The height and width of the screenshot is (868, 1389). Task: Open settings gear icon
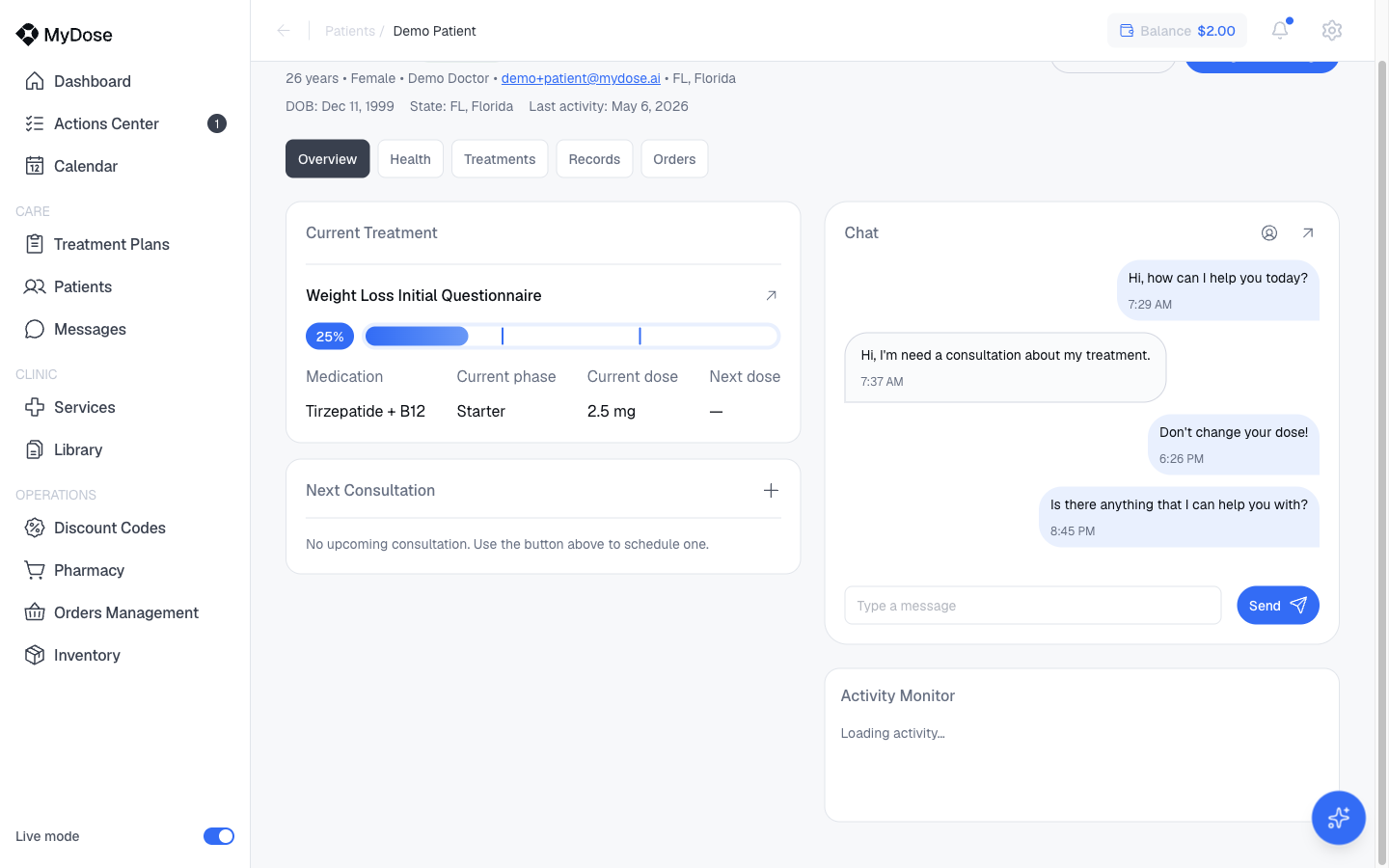point(1332,31)
